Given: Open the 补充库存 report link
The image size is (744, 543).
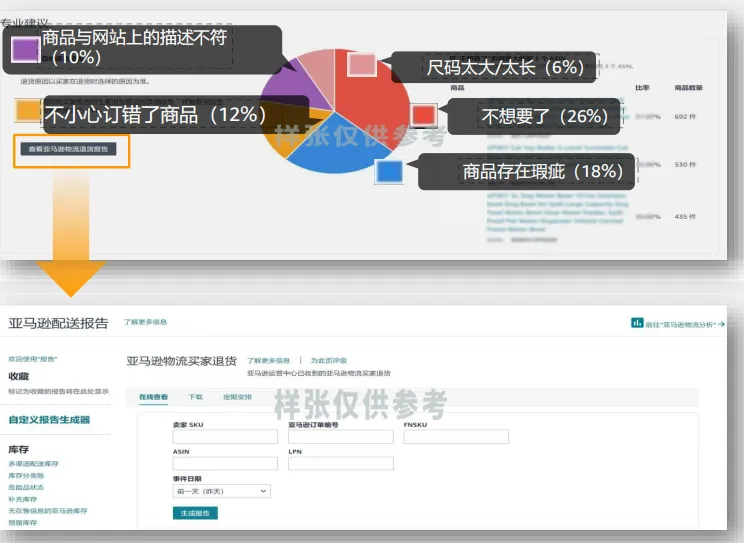Looking at the screenshot, I should (22, 499).
